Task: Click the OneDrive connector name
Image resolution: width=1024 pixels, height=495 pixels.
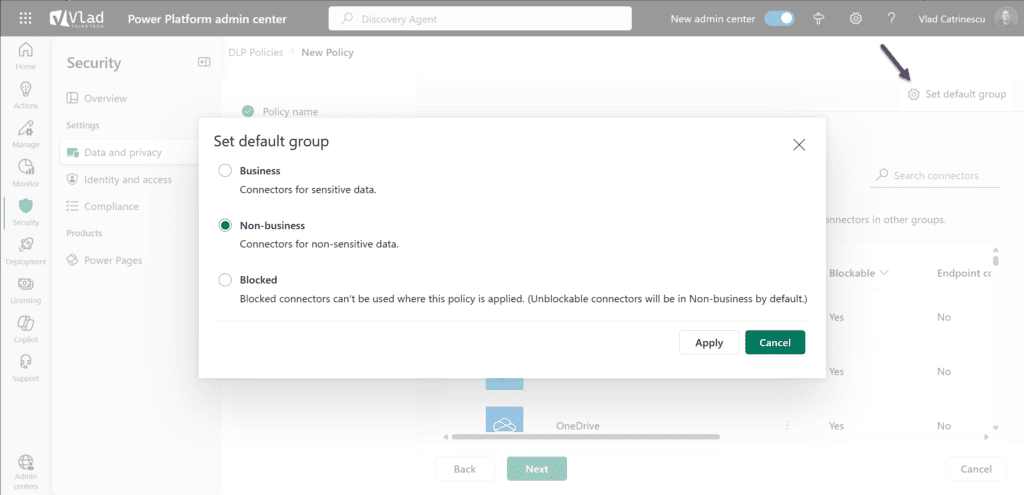Action: [x=578, y=426]
